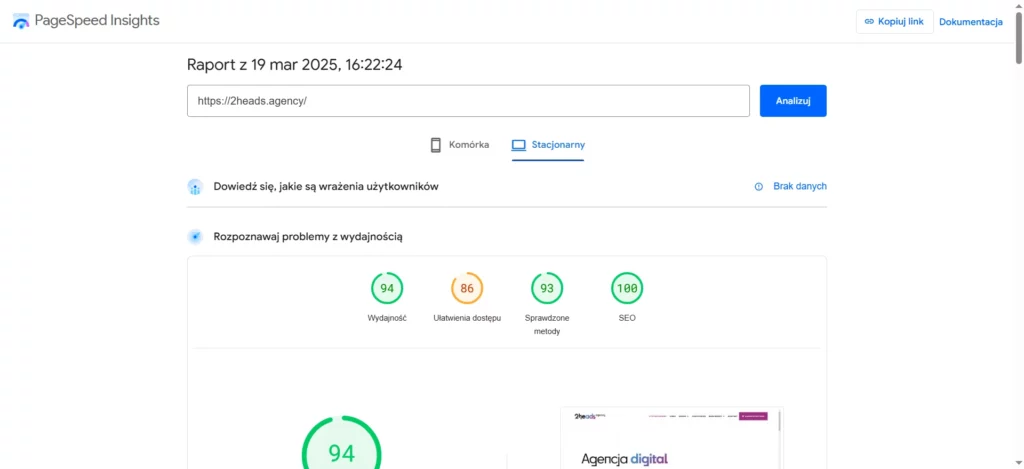
Task: Click "Rozpoznawaj problemy z wydajnością" heading
Action: (x=308, y=236)
